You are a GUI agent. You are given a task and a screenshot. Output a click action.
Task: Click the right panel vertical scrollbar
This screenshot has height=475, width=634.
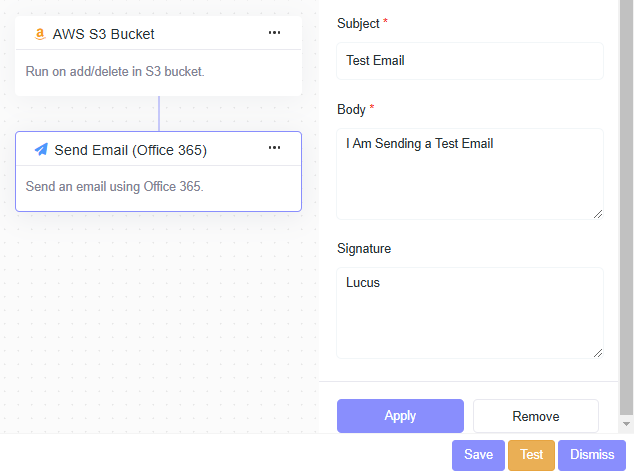pos(626,200)
